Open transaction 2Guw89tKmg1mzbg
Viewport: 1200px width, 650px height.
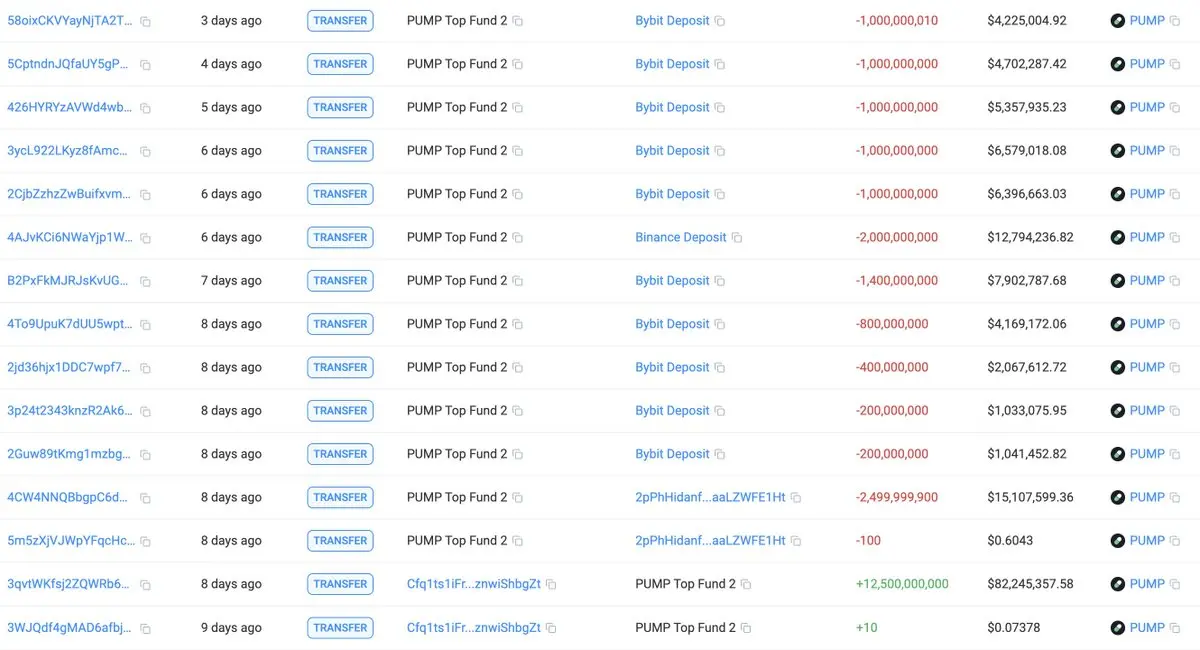69,454
